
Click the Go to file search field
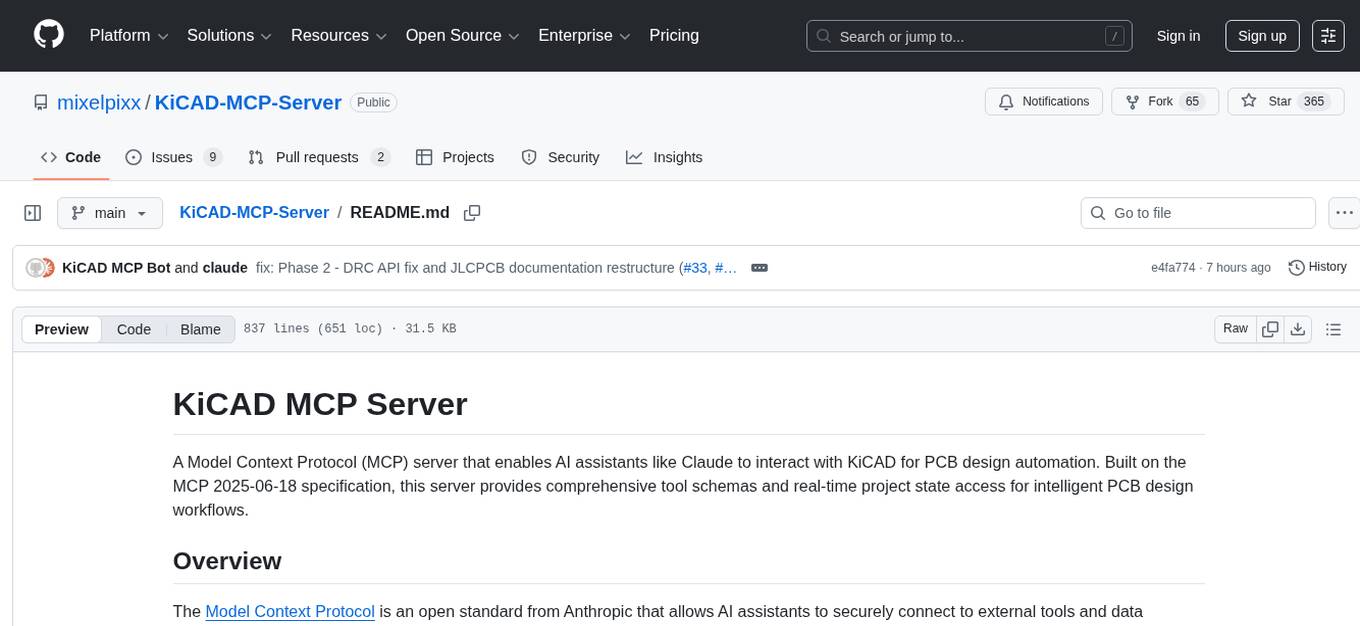coord(1197,212)
